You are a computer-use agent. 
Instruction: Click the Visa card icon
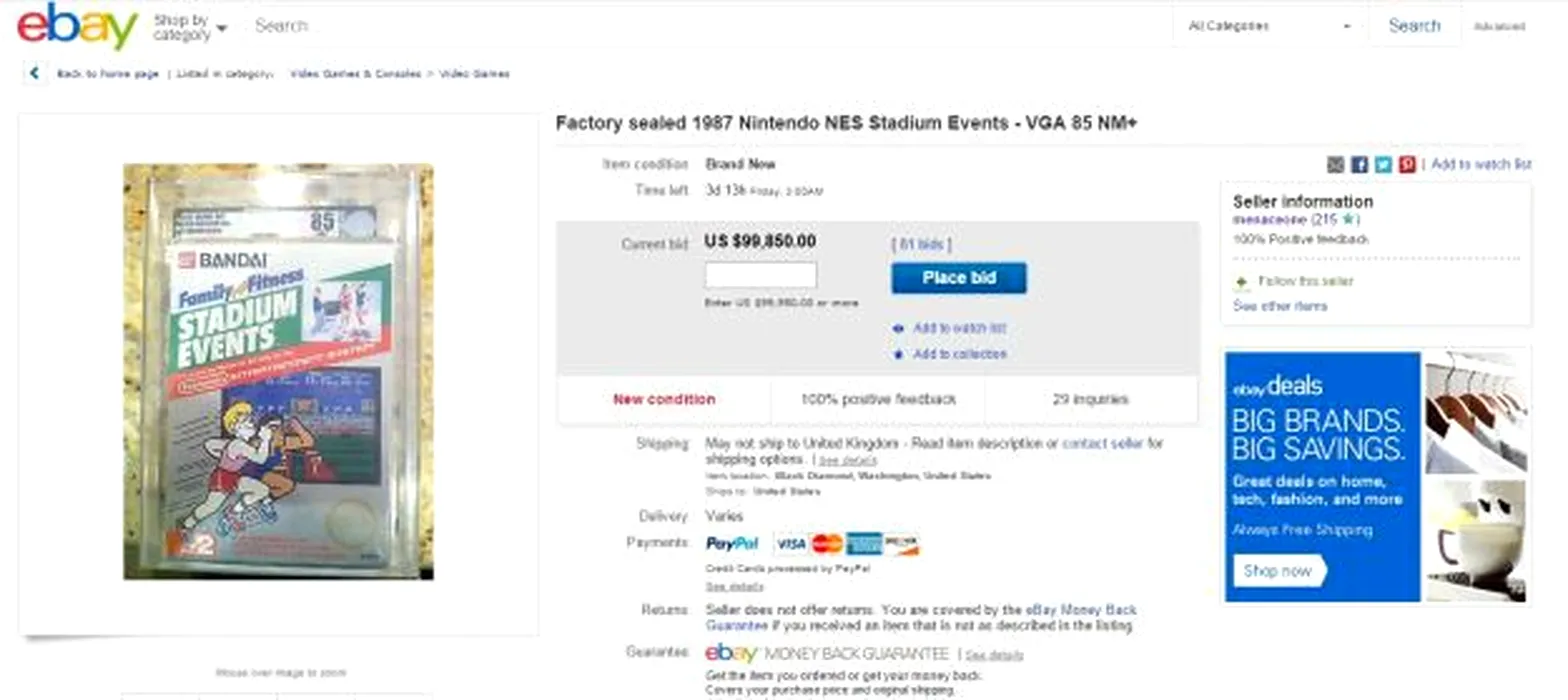[790, 544]
